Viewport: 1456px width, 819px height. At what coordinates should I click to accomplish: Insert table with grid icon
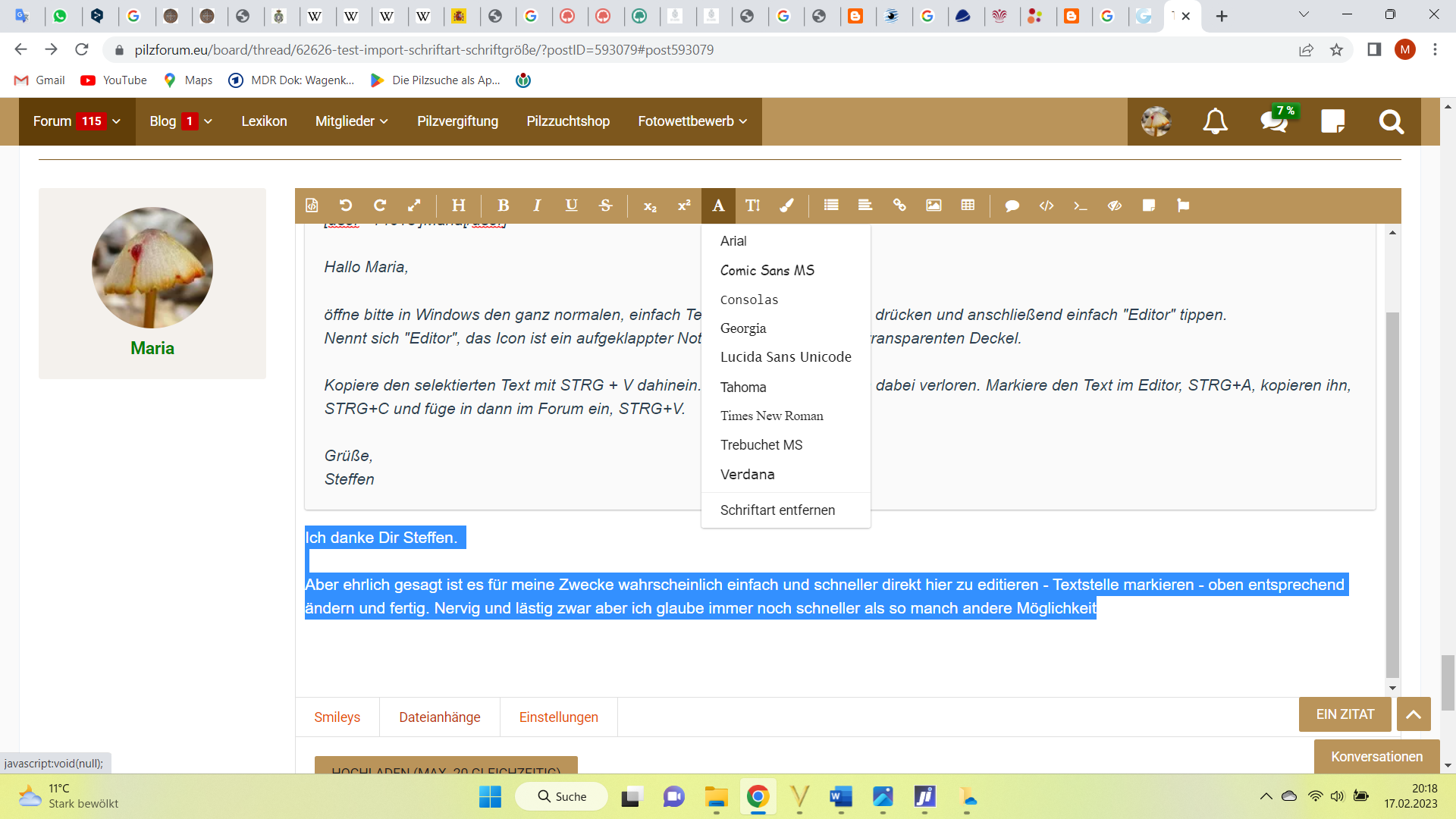point(968,206)
